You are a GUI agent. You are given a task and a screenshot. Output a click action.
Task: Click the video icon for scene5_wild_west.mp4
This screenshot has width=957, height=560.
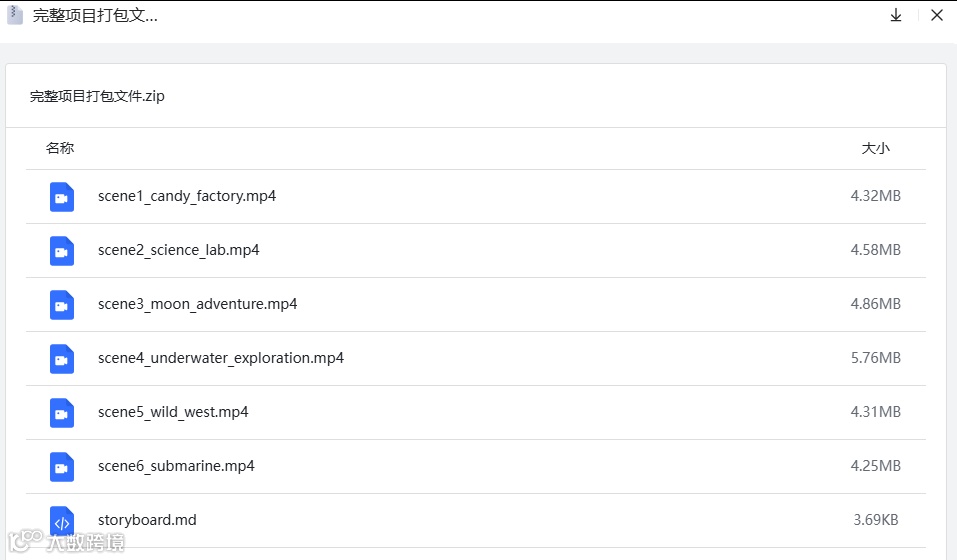tap(62, 413)
